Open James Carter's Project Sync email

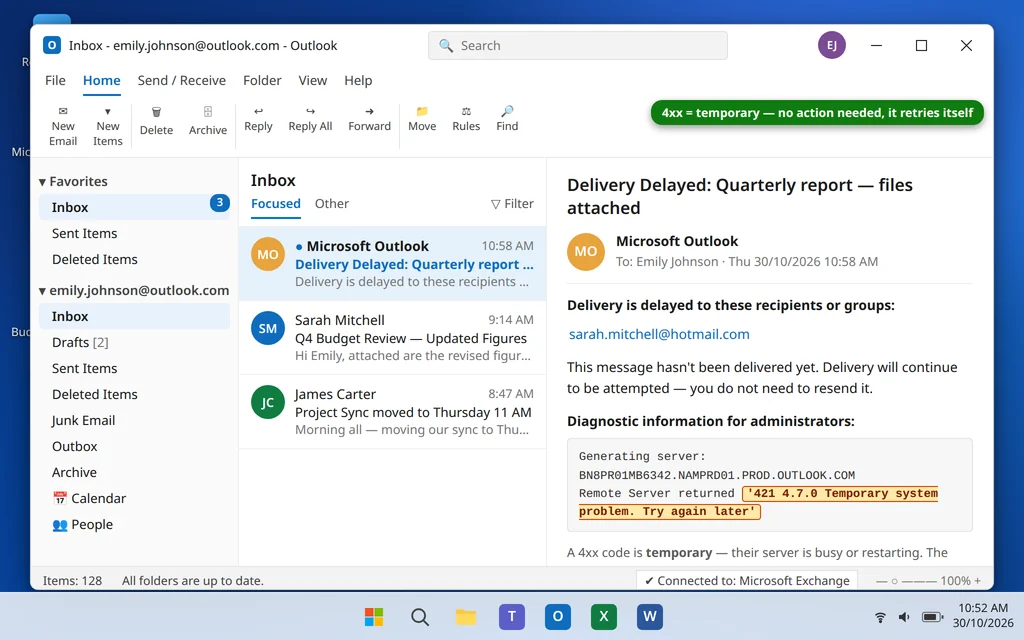[392, 411]
